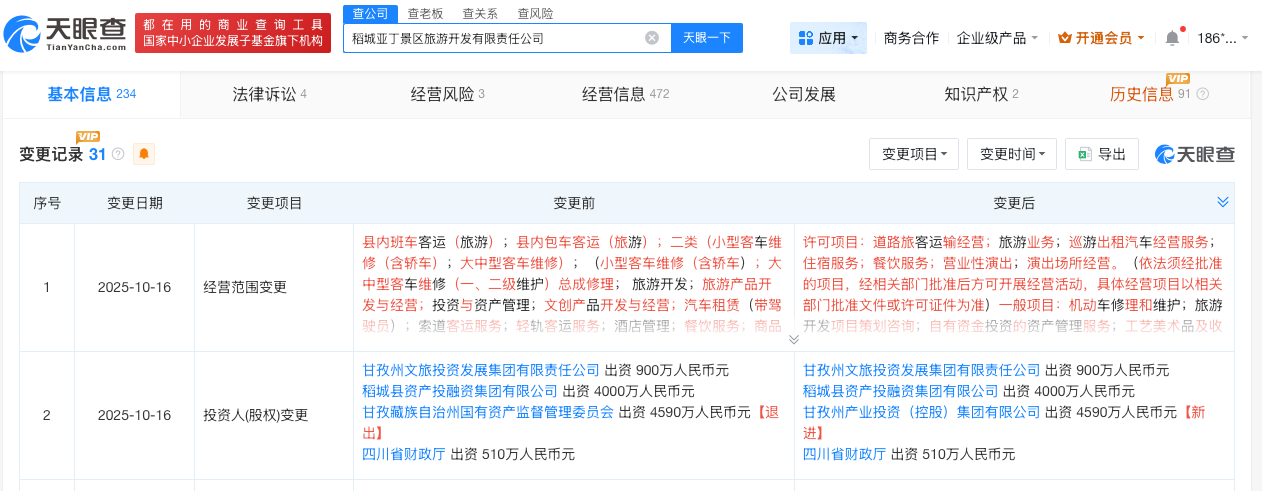Toggle the orange change alert bell
Viewport: 1262px width, 491px height.
pyautogui.click(x=144, y=154)
